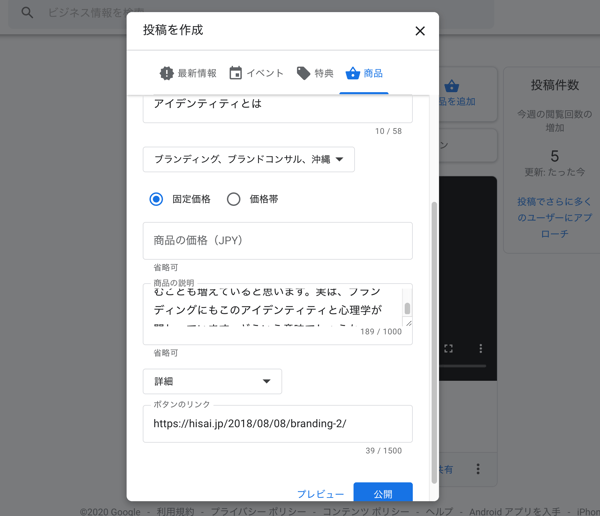Click the ヘルプ footer link
Screen dimensions: 600x516
pos(439,511)
